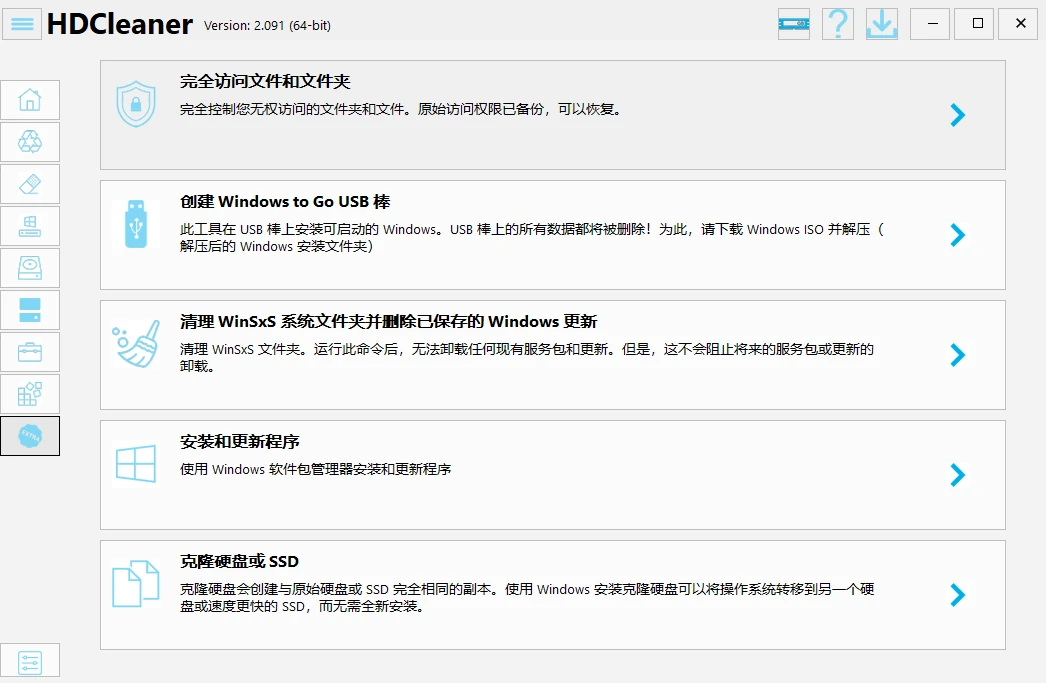Open the drive backup icon in the sidebar
1046x683 pixels.
(x=30, y=267)
